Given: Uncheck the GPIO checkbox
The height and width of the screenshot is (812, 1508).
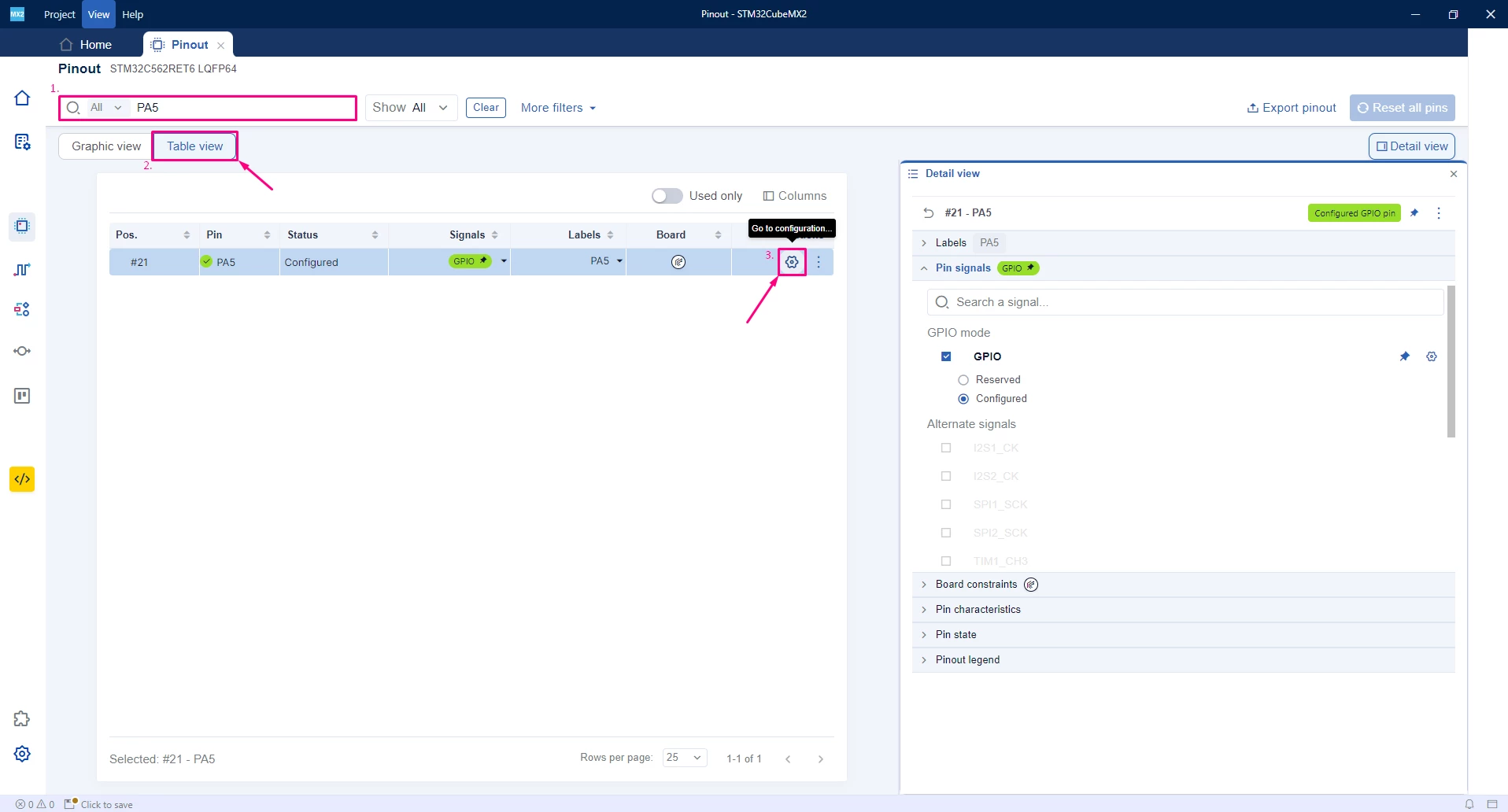Looking at the screenshot, I should click(946, 356).
